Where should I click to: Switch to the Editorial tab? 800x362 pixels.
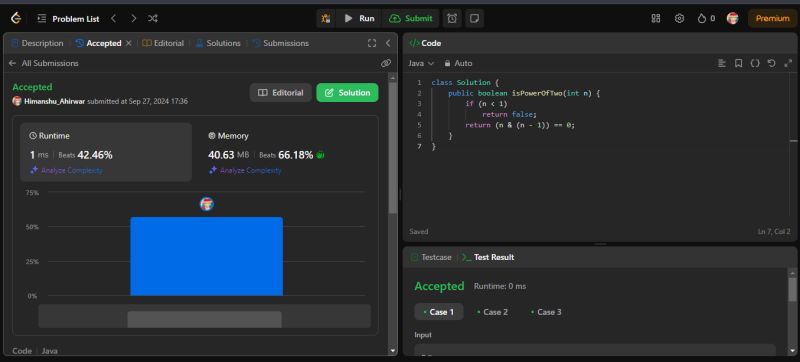[163, 43]
